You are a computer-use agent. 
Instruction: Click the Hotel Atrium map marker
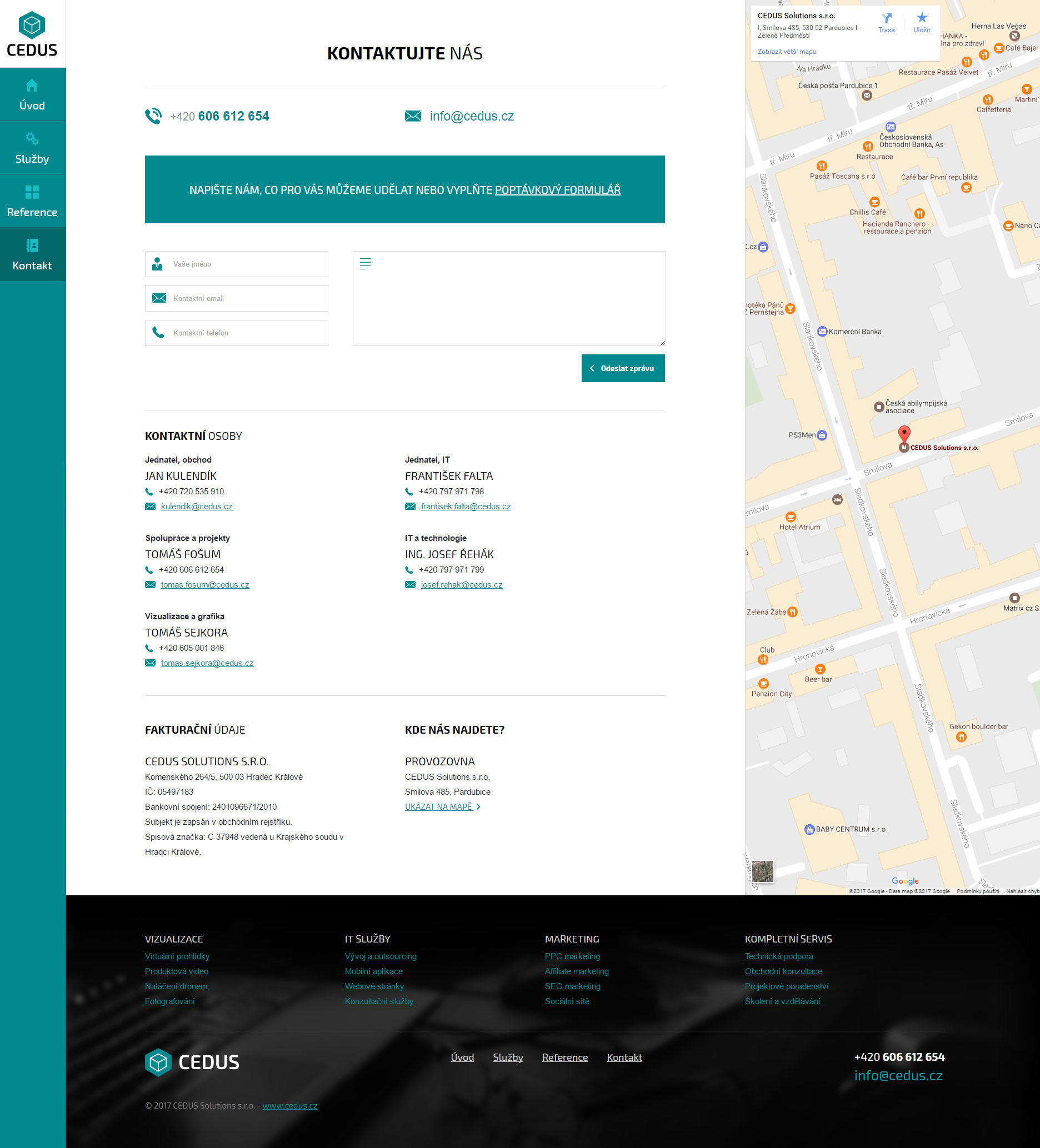[791, 517]
